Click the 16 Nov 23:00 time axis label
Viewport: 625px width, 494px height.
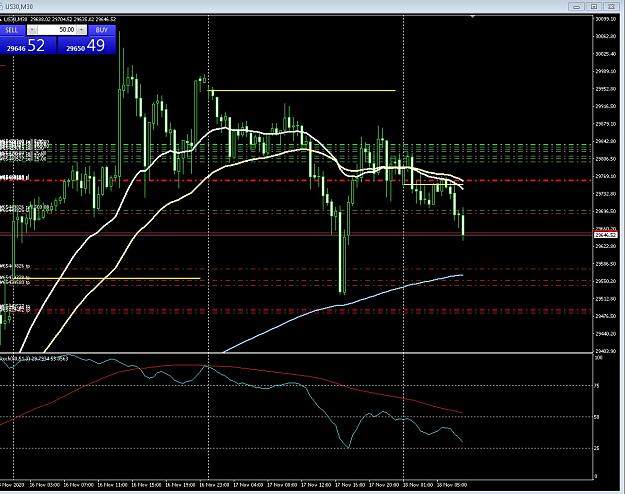[214, 485]
